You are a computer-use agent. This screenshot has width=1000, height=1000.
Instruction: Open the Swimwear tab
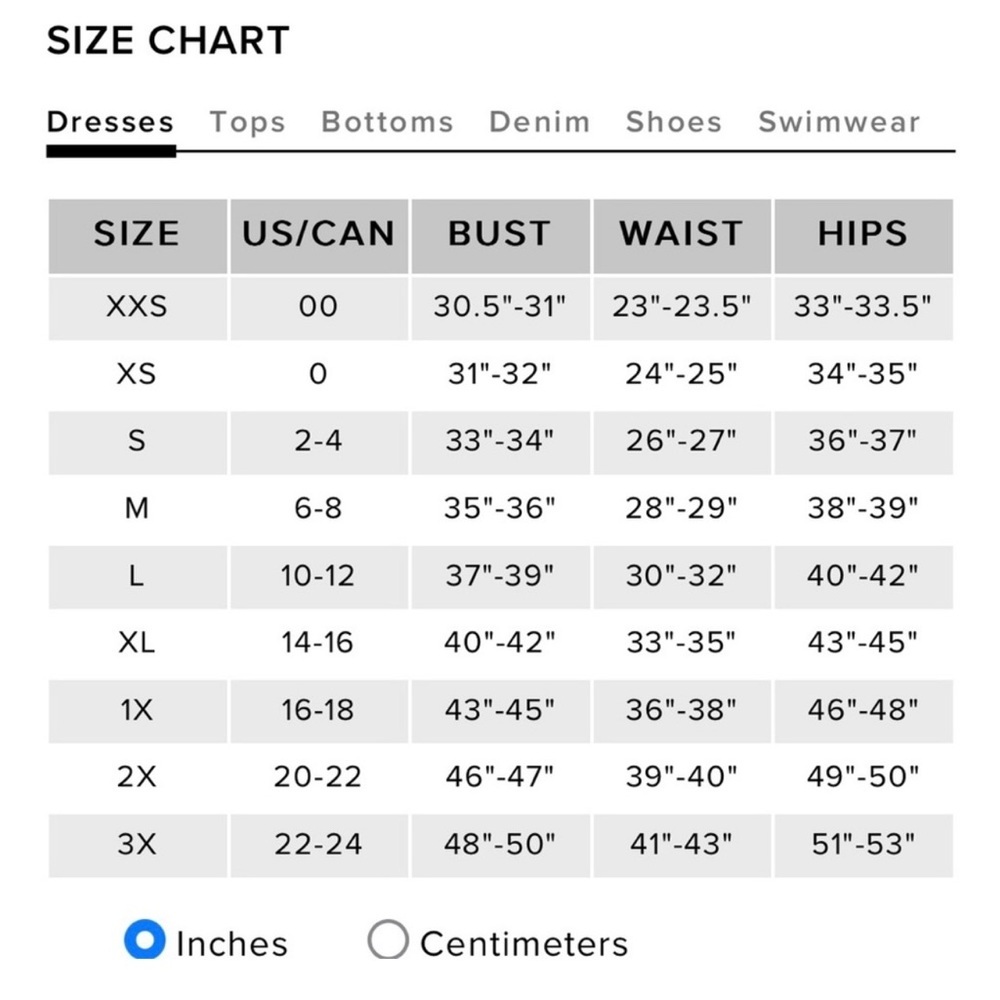[x=839, y=122]
